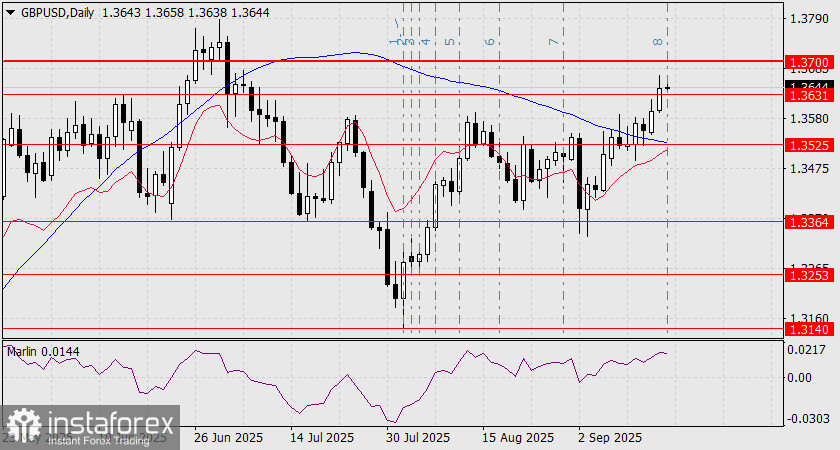Select time zone marker number 8
Viewport: 840px width, 450px height.
[x=658, y=42]
